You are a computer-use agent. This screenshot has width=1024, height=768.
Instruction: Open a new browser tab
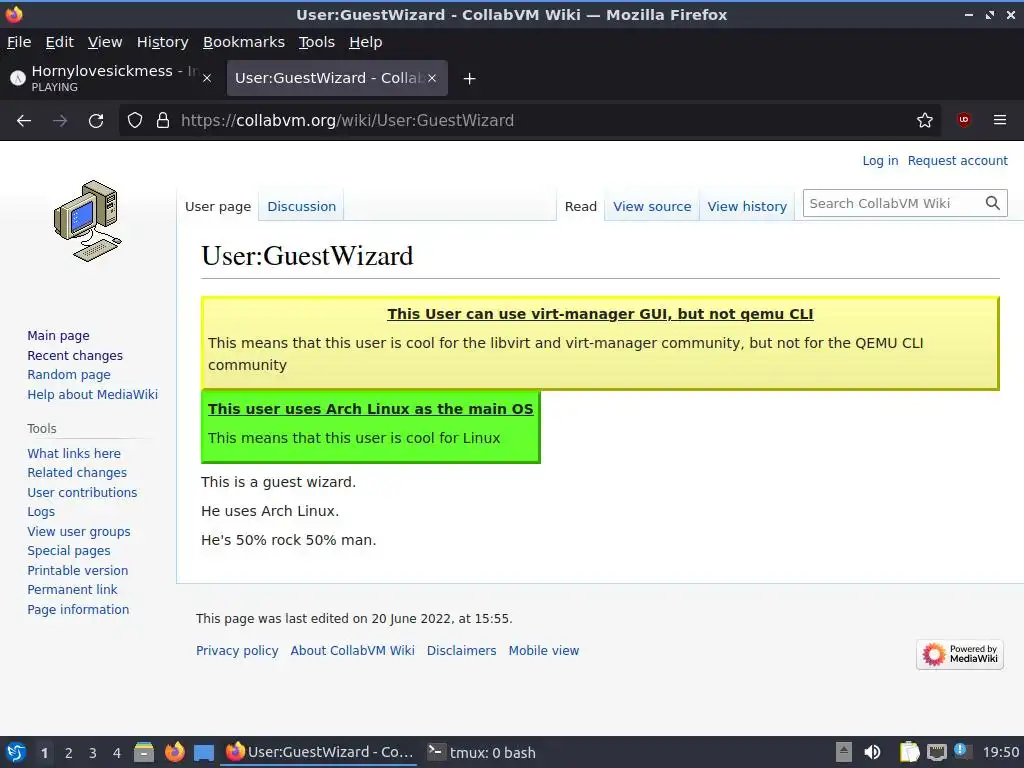(469, 78)
